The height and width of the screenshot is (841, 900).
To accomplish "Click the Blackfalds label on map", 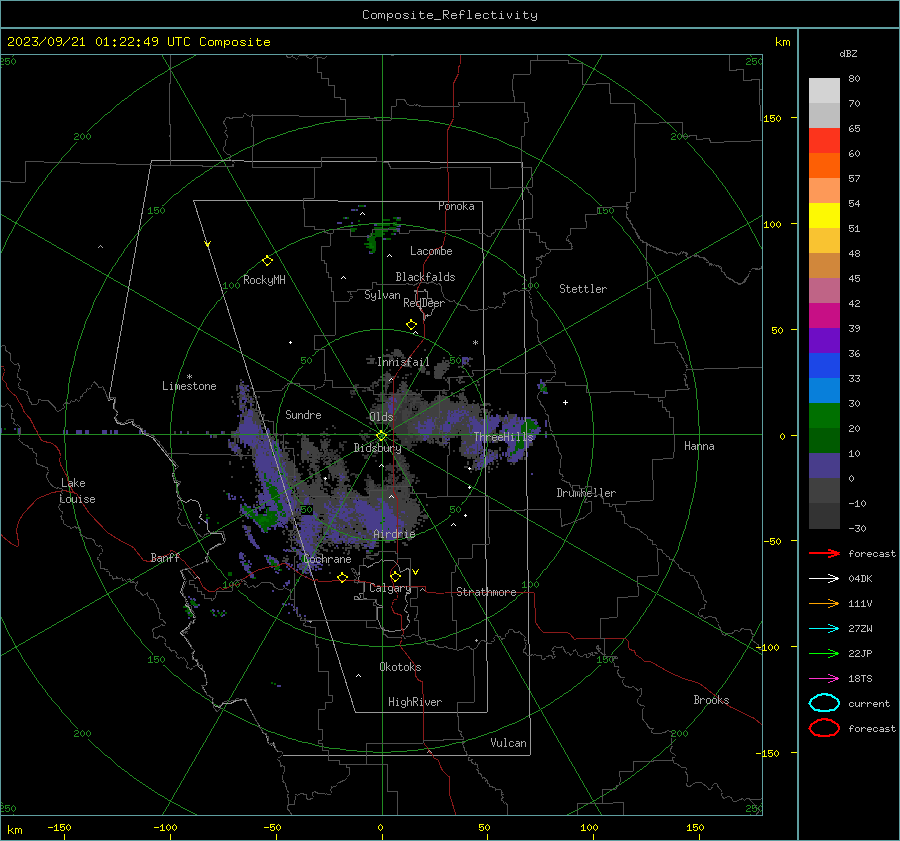I will coord(425,277).
